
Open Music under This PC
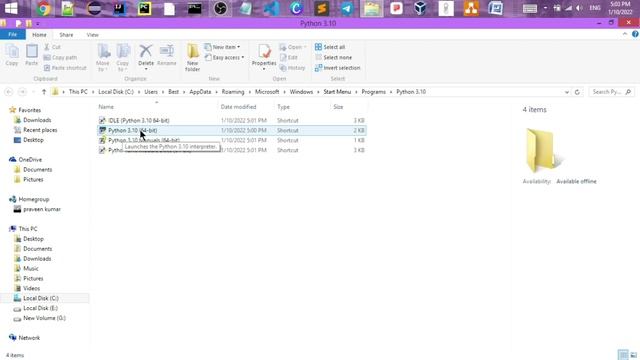[31, 269]
